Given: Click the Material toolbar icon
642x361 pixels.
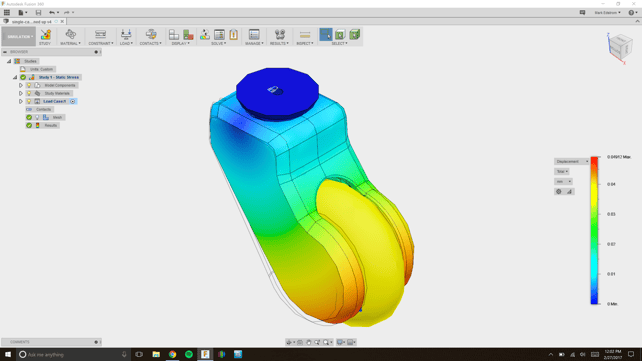Looking at the screenshot, I should click(x=70, y=35).
